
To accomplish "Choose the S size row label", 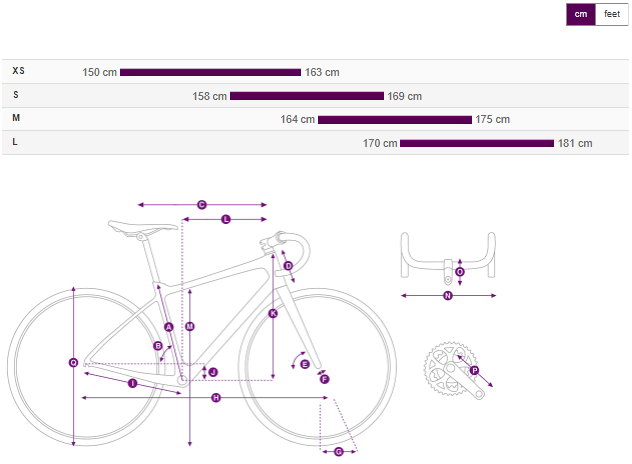I will [16, 95].
